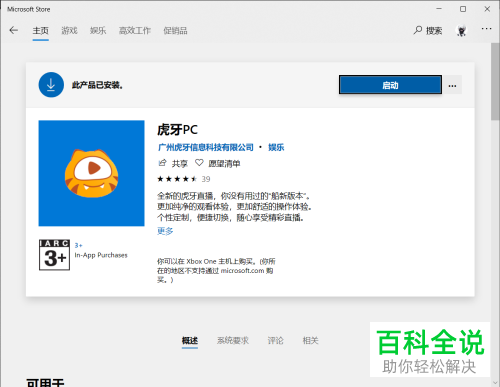Open the 促销品 tab

(x=175, y=31)
